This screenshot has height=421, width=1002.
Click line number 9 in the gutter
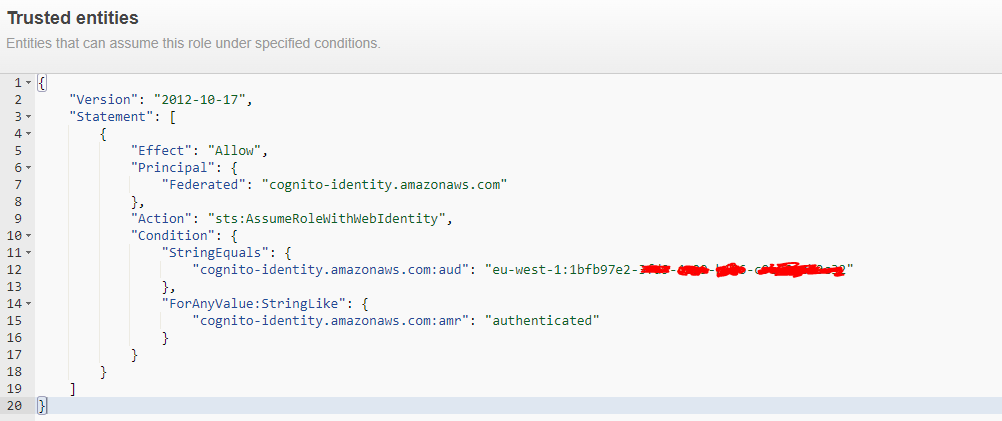(x=18, y=218)
